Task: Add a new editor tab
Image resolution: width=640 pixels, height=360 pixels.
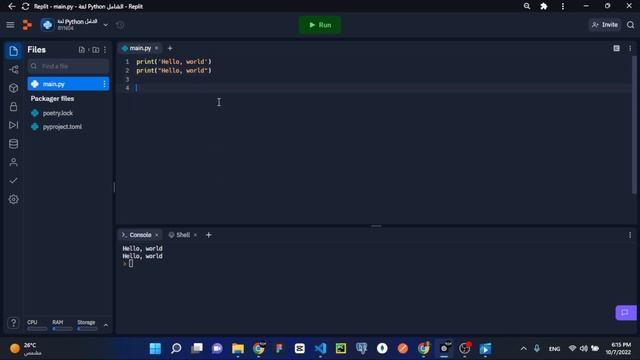Action: (170, 48)
